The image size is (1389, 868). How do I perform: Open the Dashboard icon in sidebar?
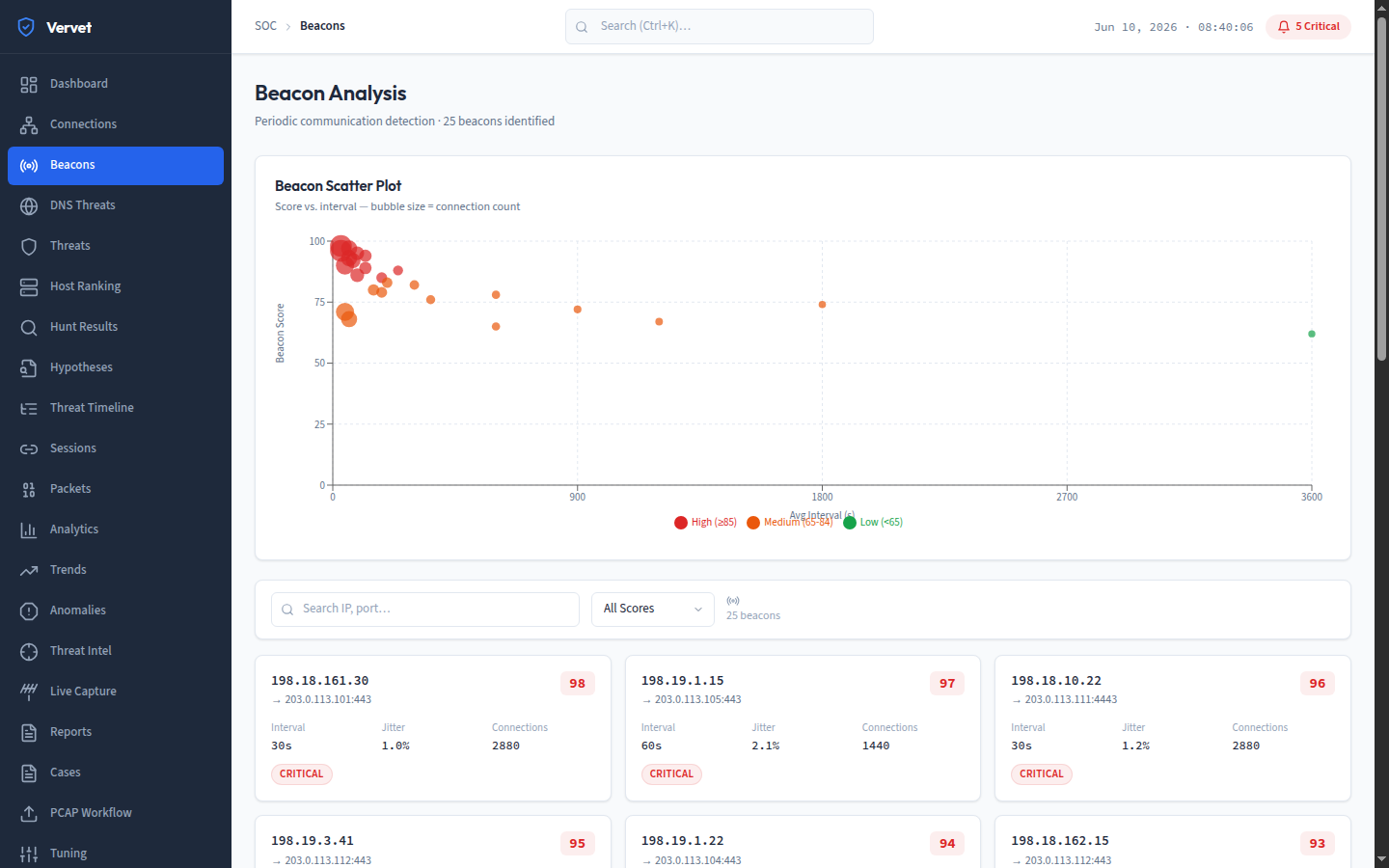pyautogui.click(x=29, y=84)
